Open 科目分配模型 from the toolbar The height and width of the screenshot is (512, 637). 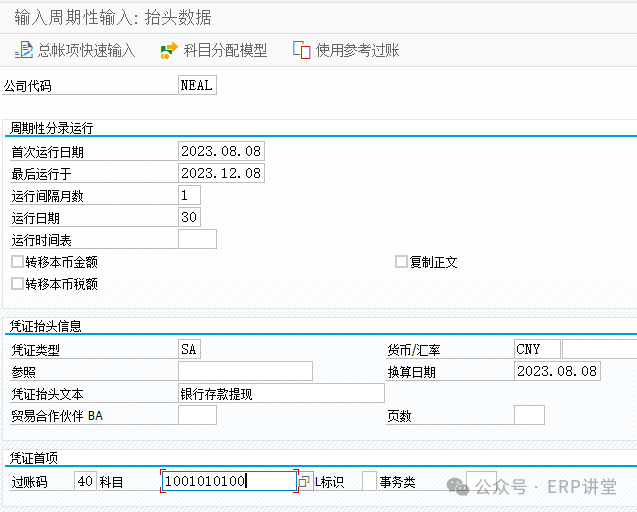[169, 50]
